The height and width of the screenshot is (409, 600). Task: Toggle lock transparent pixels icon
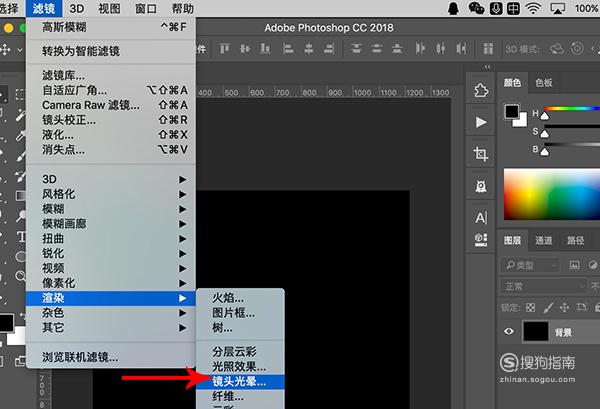pyautogui.click(x=530, y=307)
